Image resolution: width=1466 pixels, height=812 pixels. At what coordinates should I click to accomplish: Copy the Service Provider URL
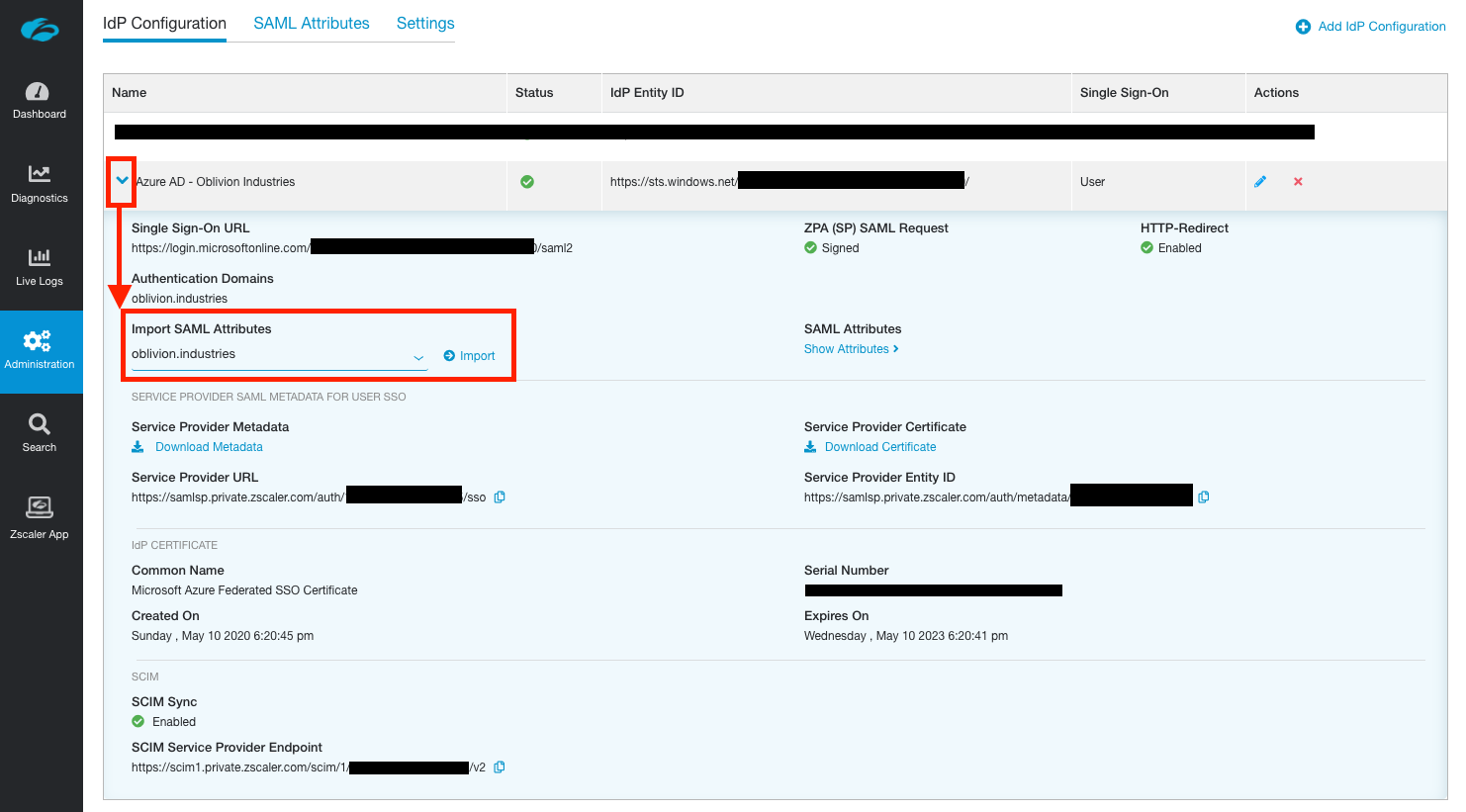(500, 497)
